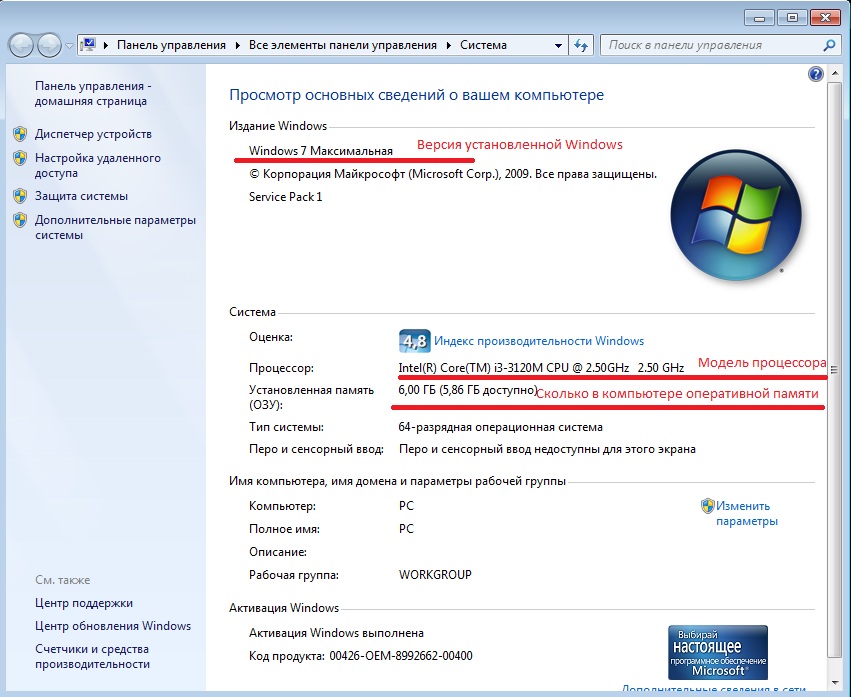851x697 pixels.
Task: Click Изменить параметры link
Action: 746,514
